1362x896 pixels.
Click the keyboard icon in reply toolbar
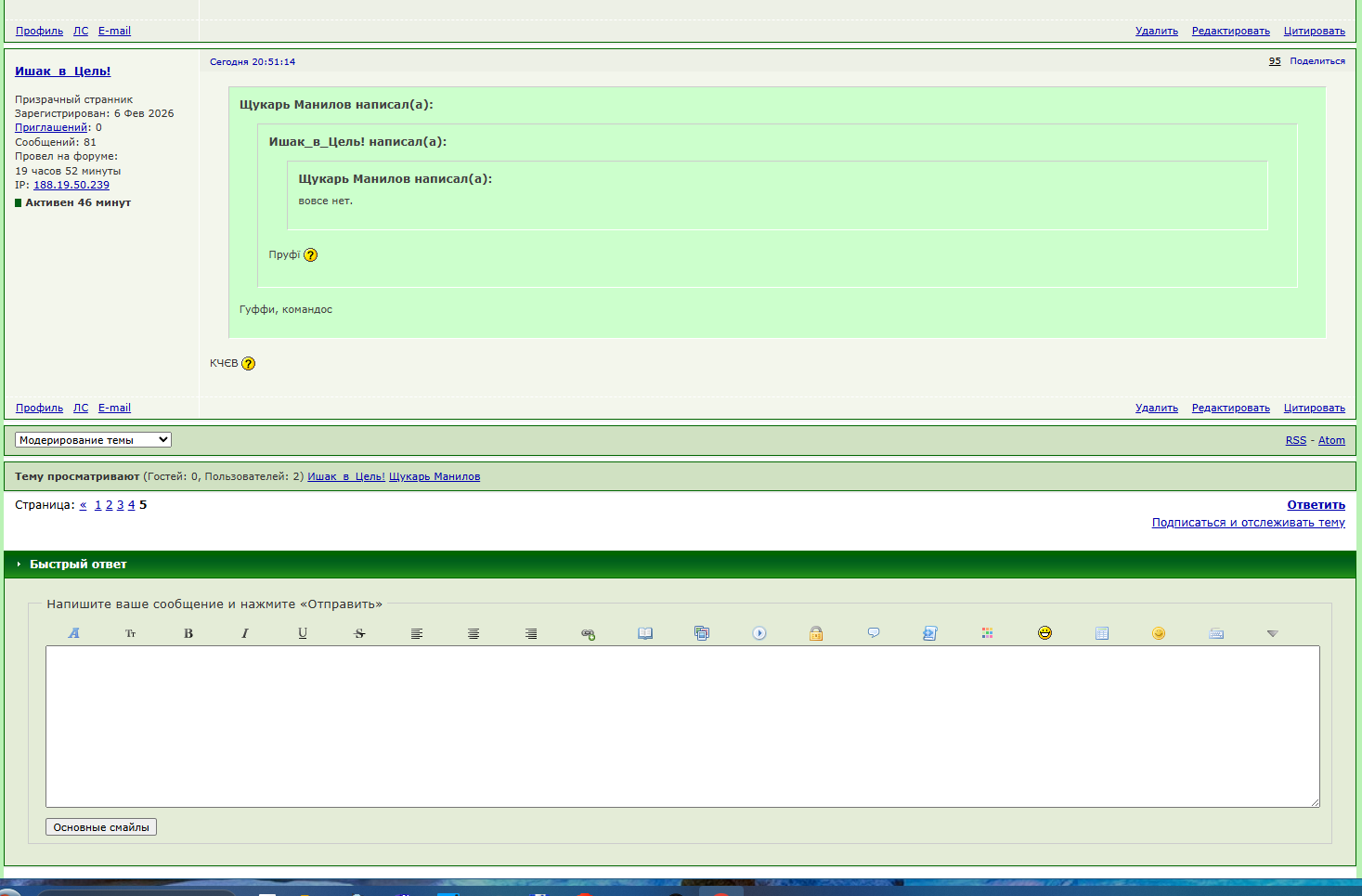pyautogui.click(x=1216, y=633)
